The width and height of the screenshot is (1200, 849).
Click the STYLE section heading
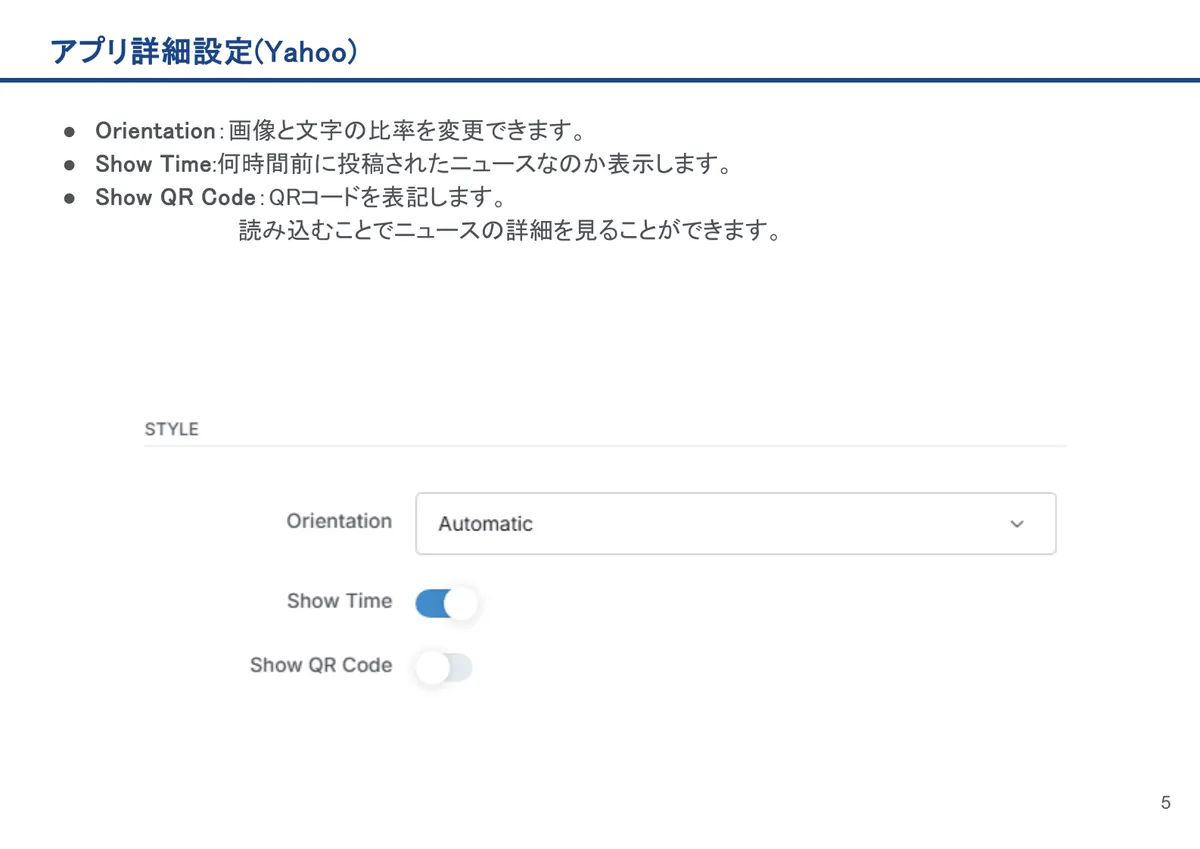172,429
